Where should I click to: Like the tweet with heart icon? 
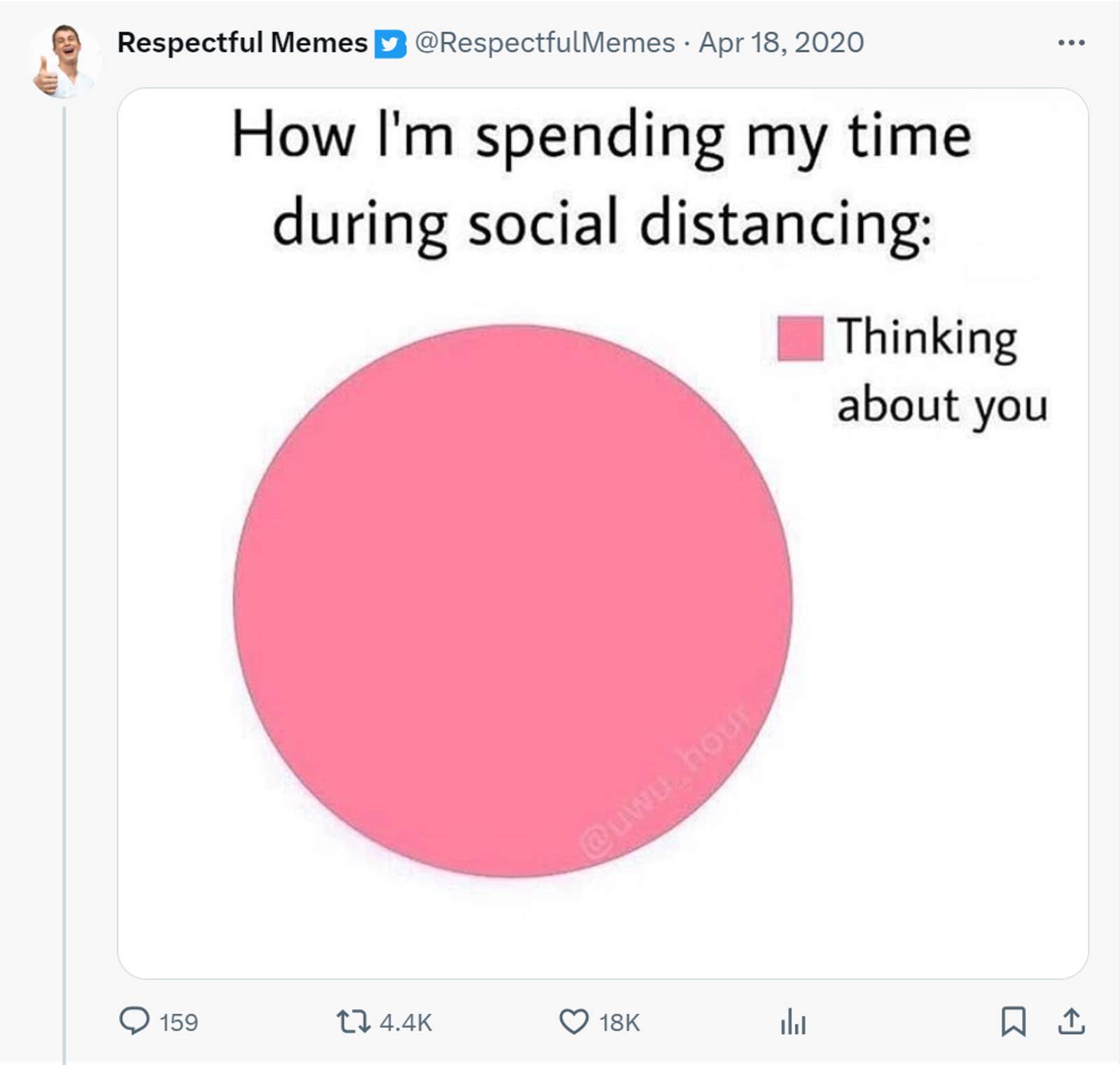click(x=574, y=1022)
